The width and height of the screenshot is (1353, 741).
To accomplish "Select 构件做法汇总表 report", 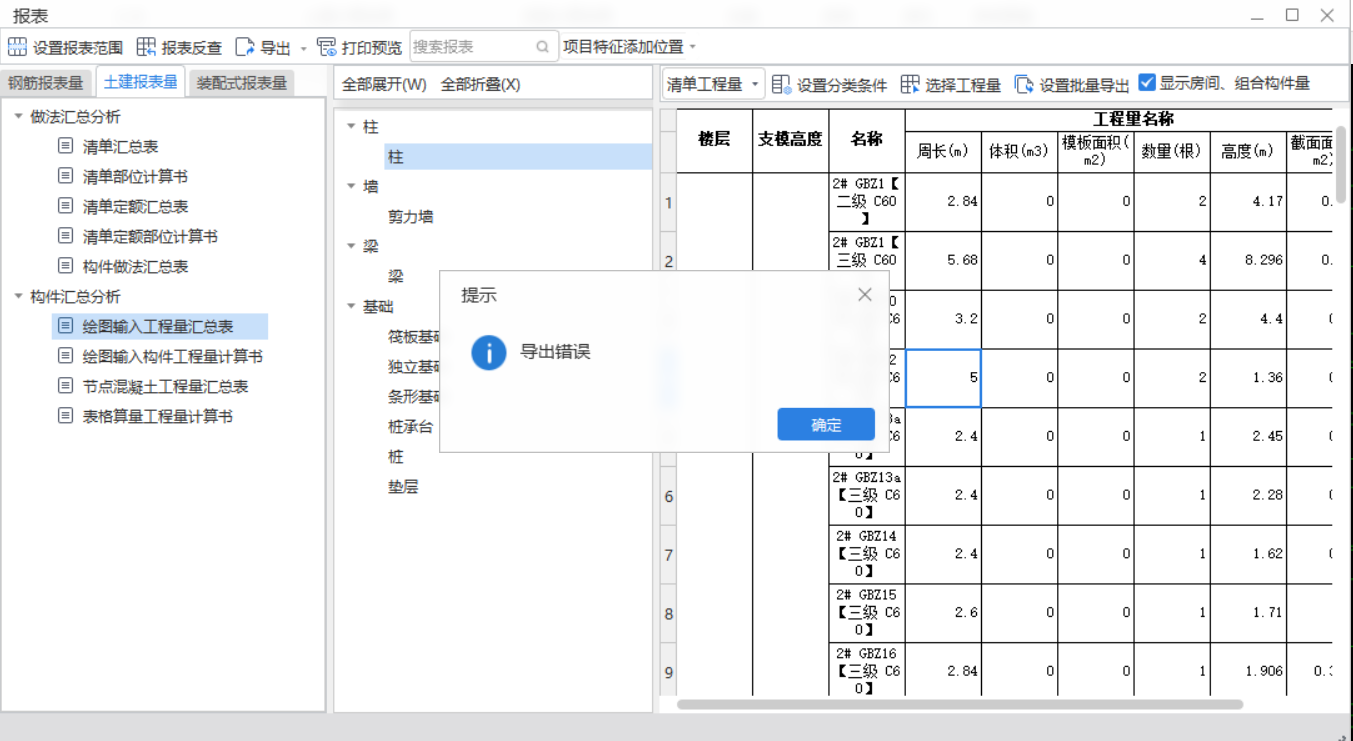I will coord(136,266).
